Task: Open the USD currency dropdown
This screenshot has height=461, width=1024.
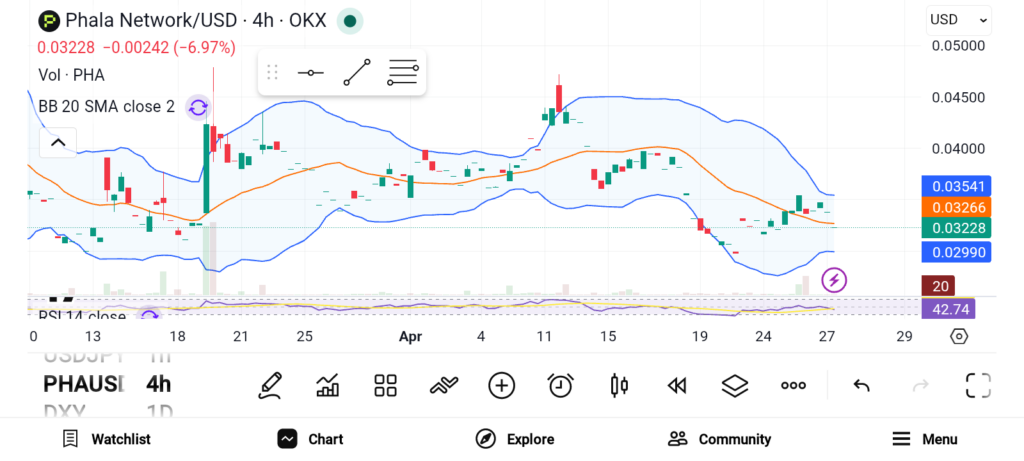Action: 958,19
